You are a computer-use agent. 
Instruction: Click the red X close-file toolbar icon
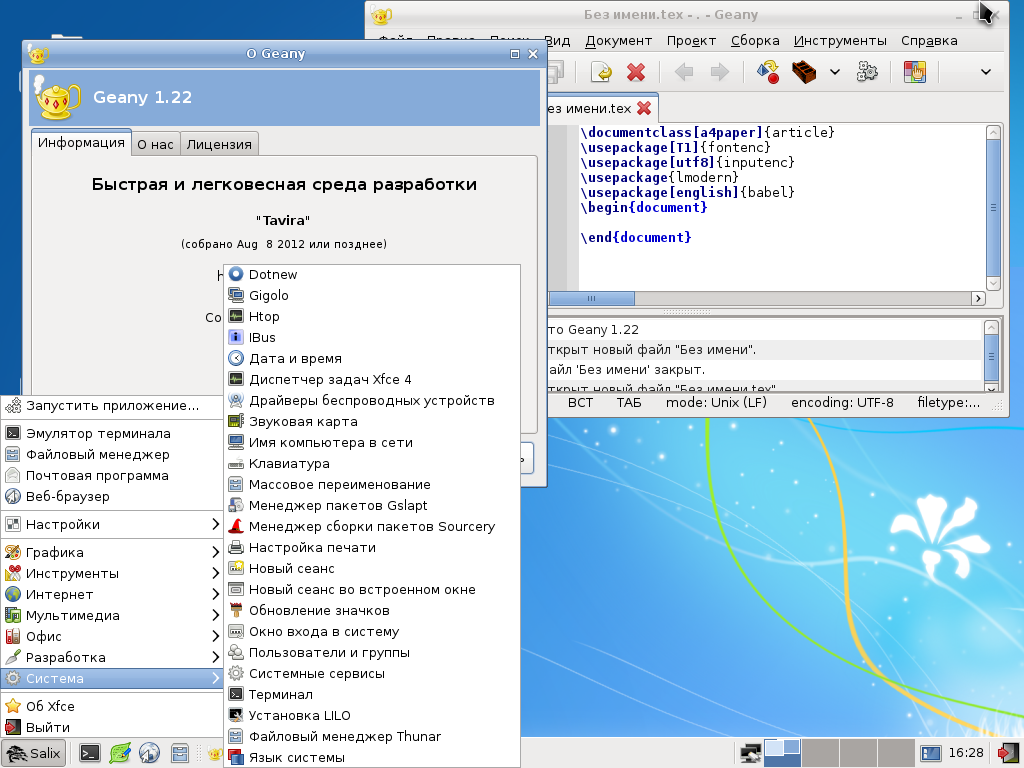635,72
